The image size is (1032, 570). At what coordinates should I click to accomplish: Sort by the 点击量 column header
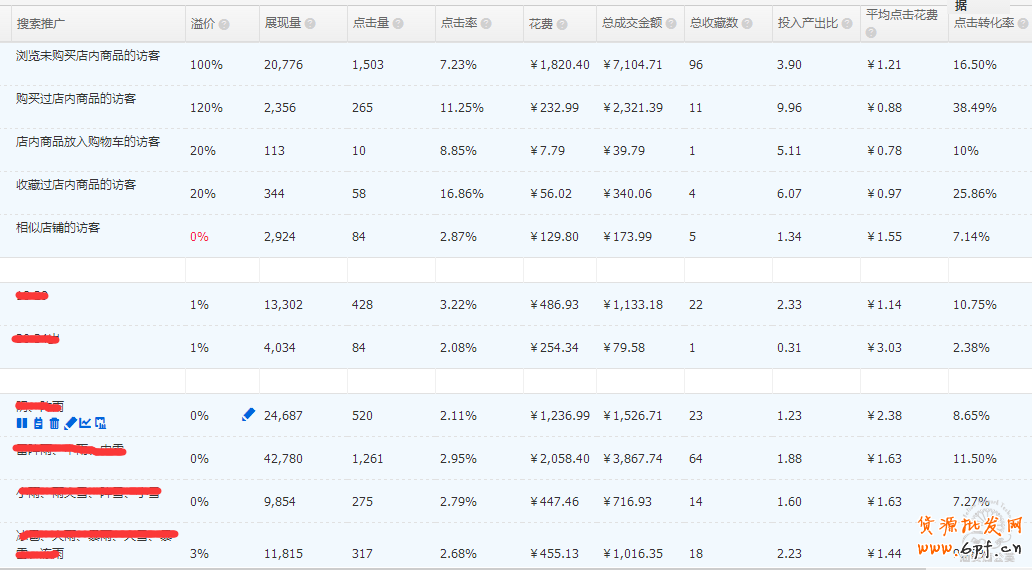[370, 23]
